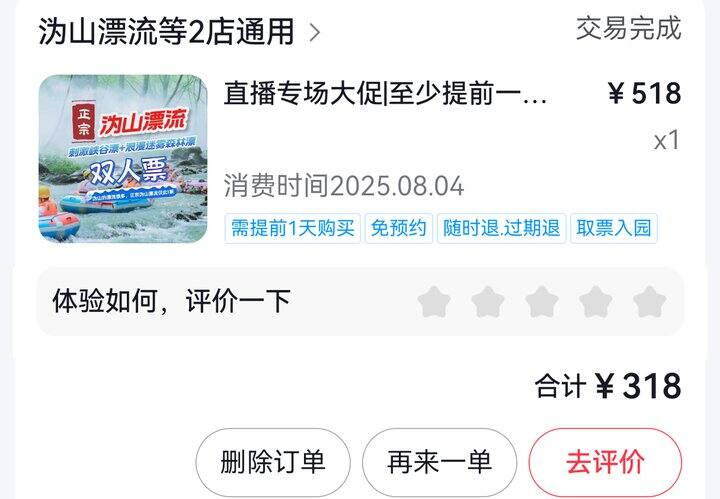720x499 pixels.
Task: Click the 再来一单 button
Action: [x=439, y=462]
